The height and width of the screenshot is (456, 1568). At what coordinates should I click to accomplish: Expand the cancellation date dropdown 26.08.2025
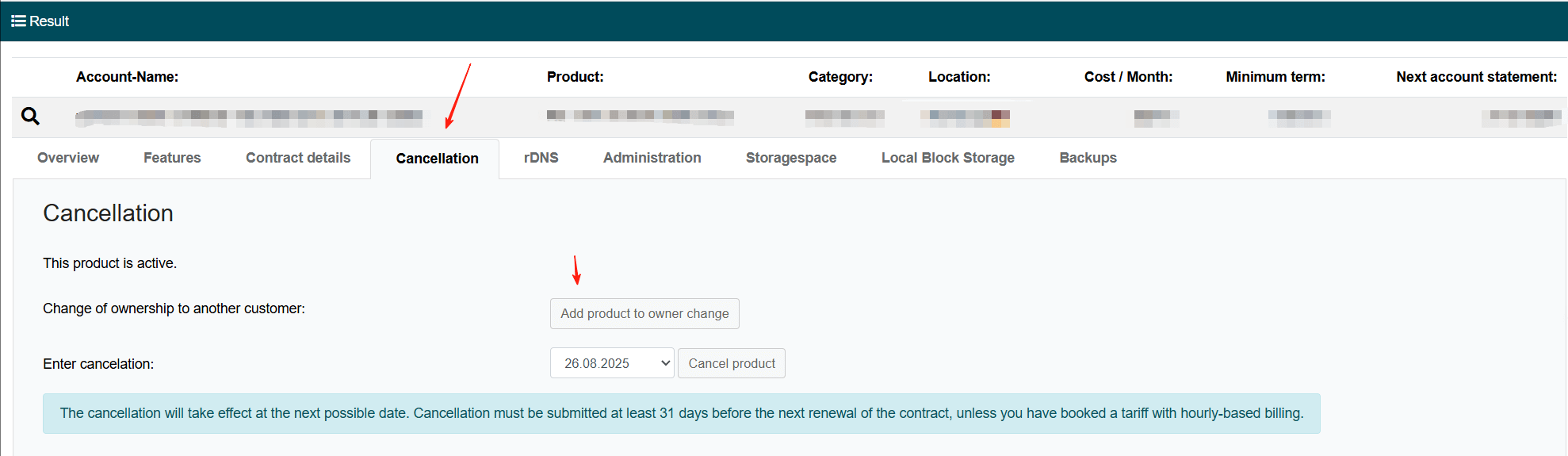pyautogui.click(x=611, y=363)
